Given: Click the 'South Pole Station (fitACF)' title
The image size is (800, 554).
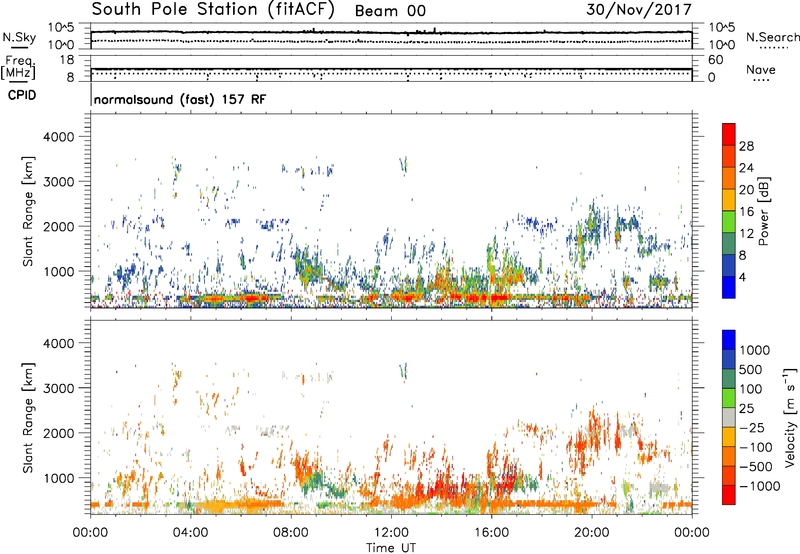Looking at the screenshot, I should pyautogui.click(x=213, y=10).
